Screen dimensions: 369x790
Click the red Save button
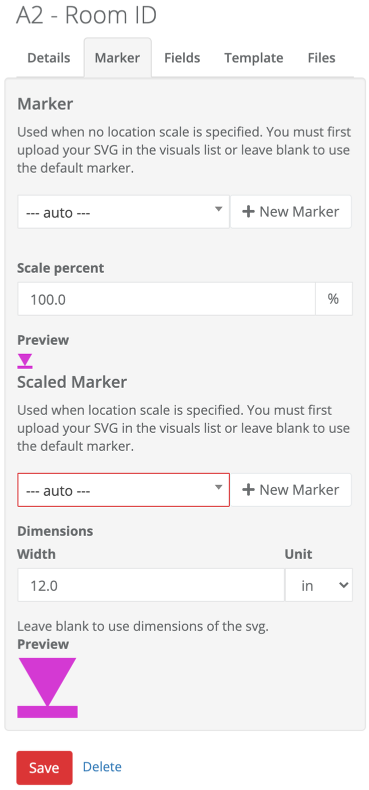[x=44, y=768]
